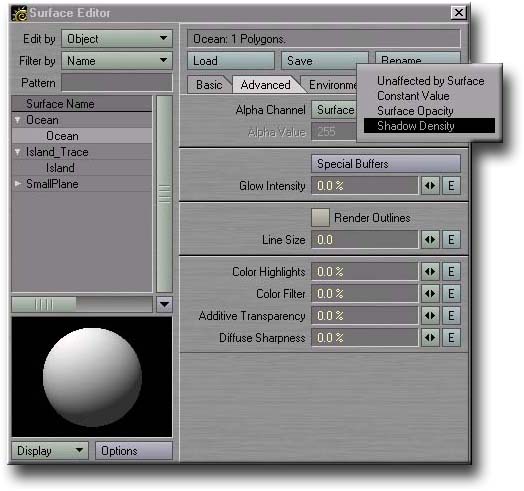Viewport: 524px width, 491px height.
Task: Click the Glow Intensity slider arrows button
Action: [430, 186]
